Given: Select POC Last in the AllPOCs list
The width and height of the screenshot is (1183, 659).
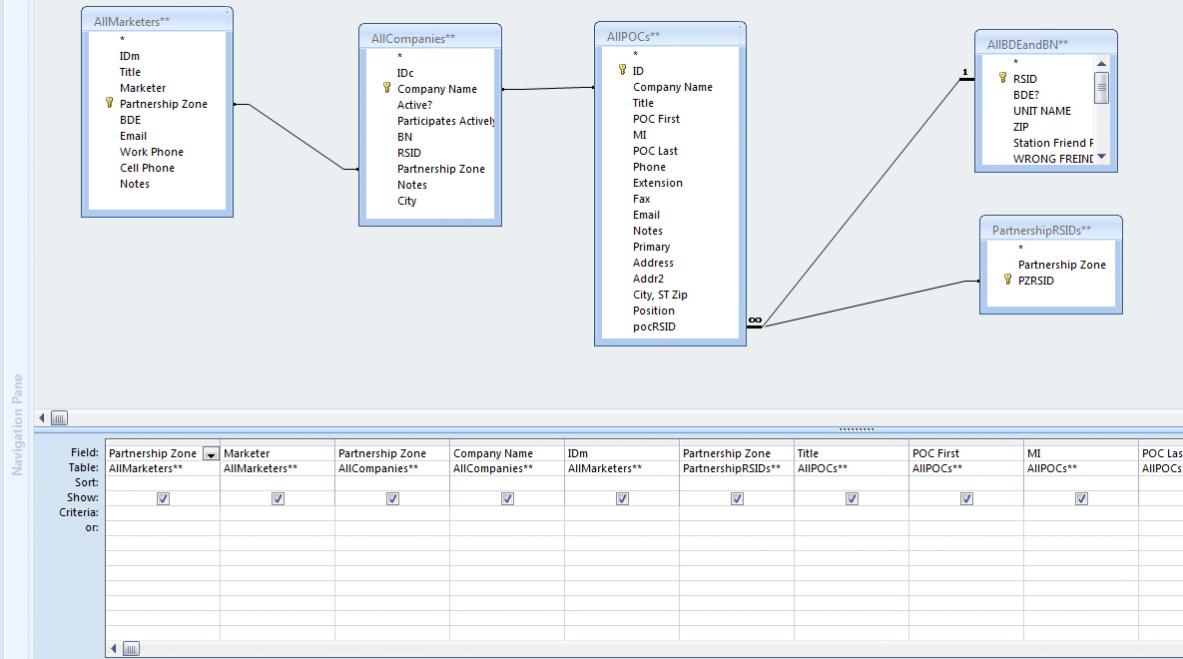Looking at the screenshot, I should click(x=655, y=151).
